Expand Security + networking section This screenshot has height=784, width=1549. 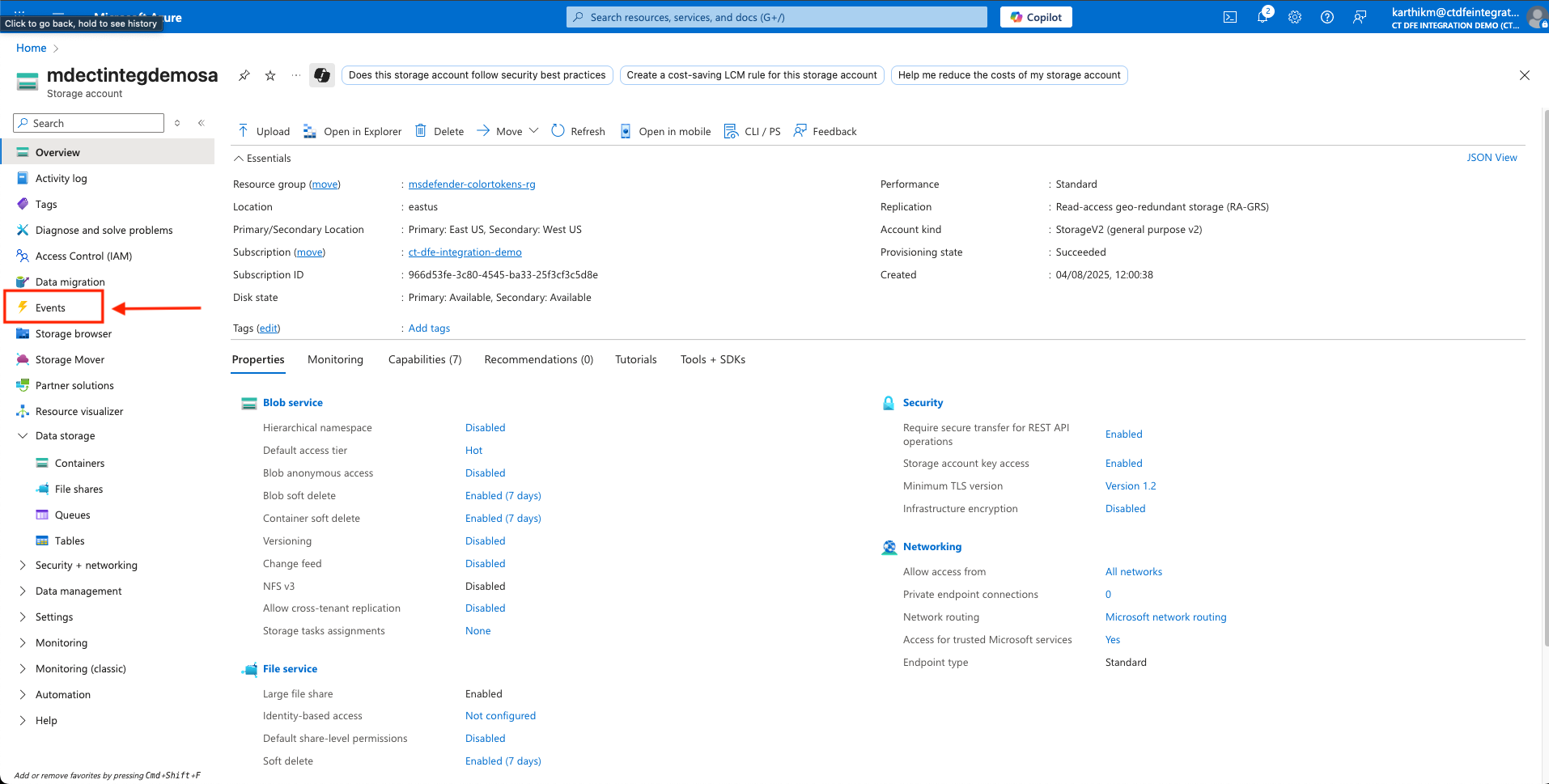pyautogui.click(x=23, y=565)
